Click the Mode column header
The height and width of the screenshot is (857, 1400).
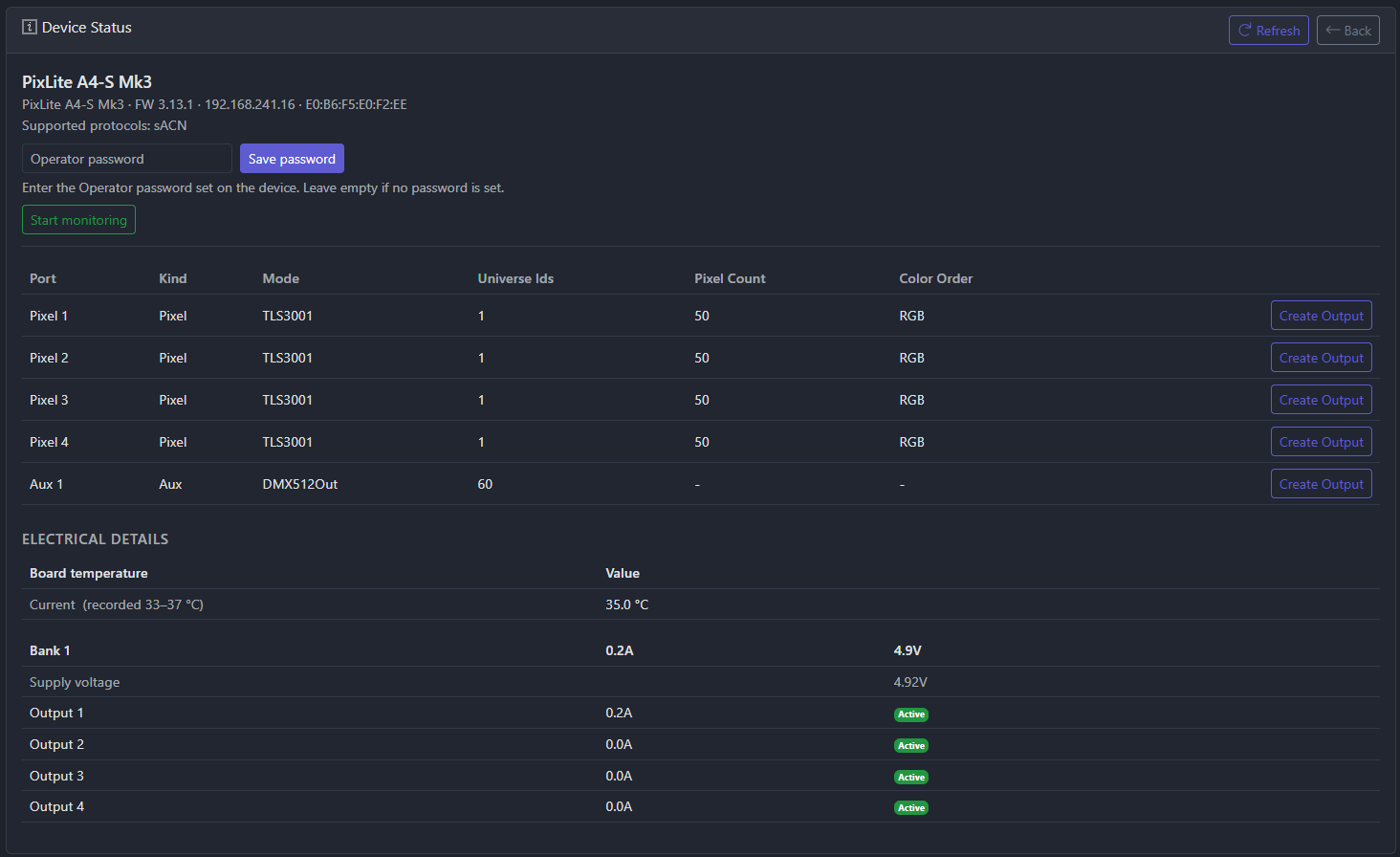click(281, 278)
